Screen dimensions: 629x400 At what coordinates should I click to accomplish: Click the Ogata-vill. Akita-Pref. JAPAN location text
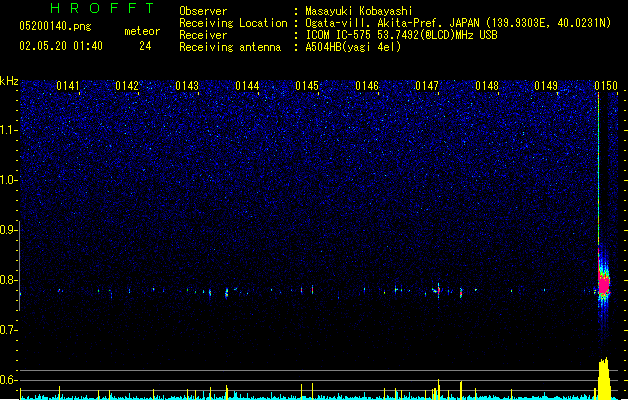[x=458, y=23]
